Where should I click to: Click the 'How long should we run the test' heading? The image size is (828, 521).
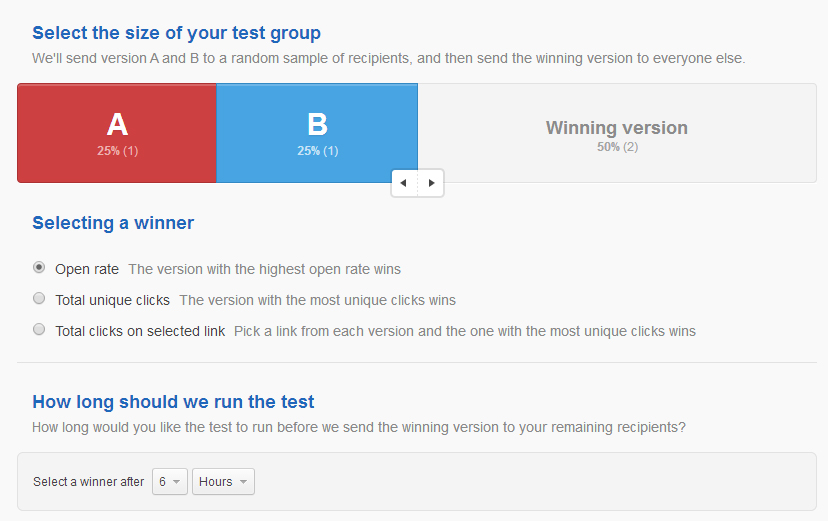[x=173, y=402]
